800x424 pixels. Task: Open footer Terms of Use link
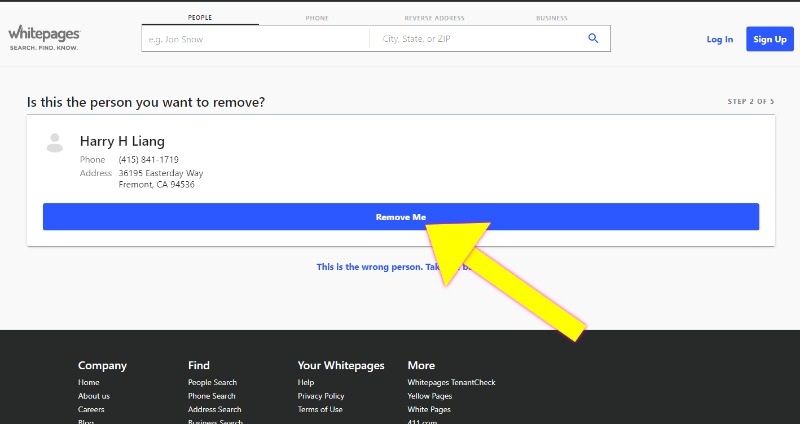320,409
